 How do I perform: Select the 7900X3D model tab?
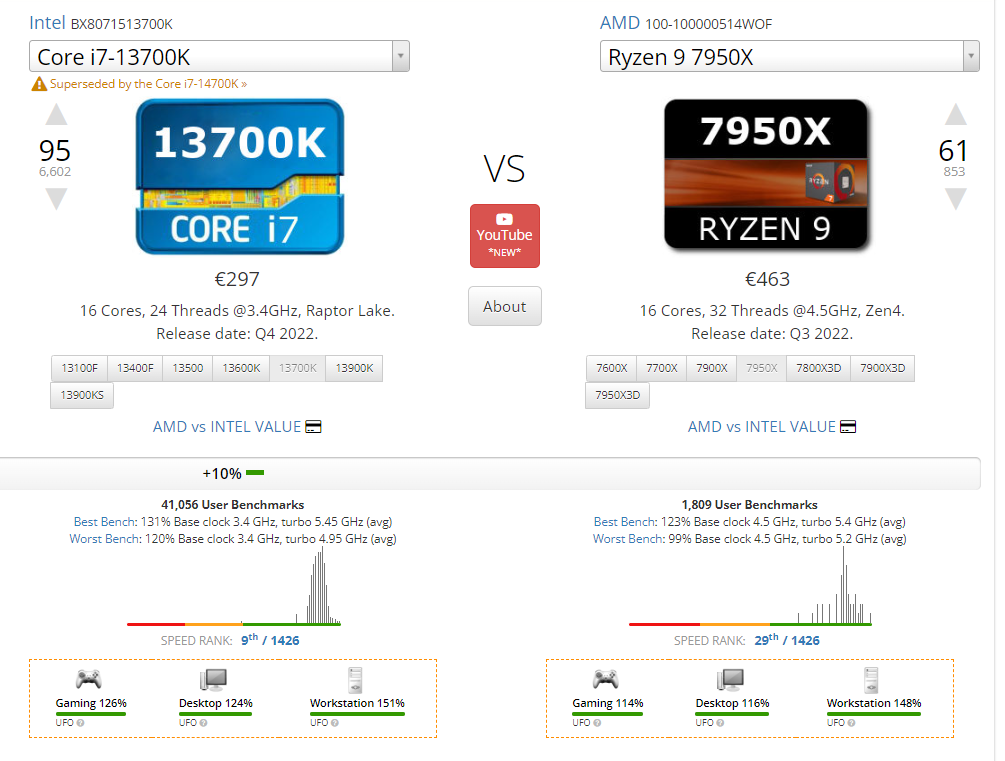(883, 368)
